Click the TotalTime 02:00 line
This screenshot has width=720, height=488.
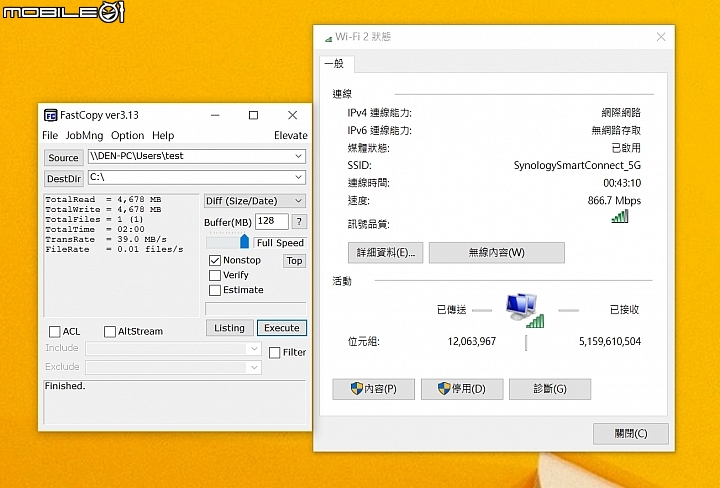point(95,229)
